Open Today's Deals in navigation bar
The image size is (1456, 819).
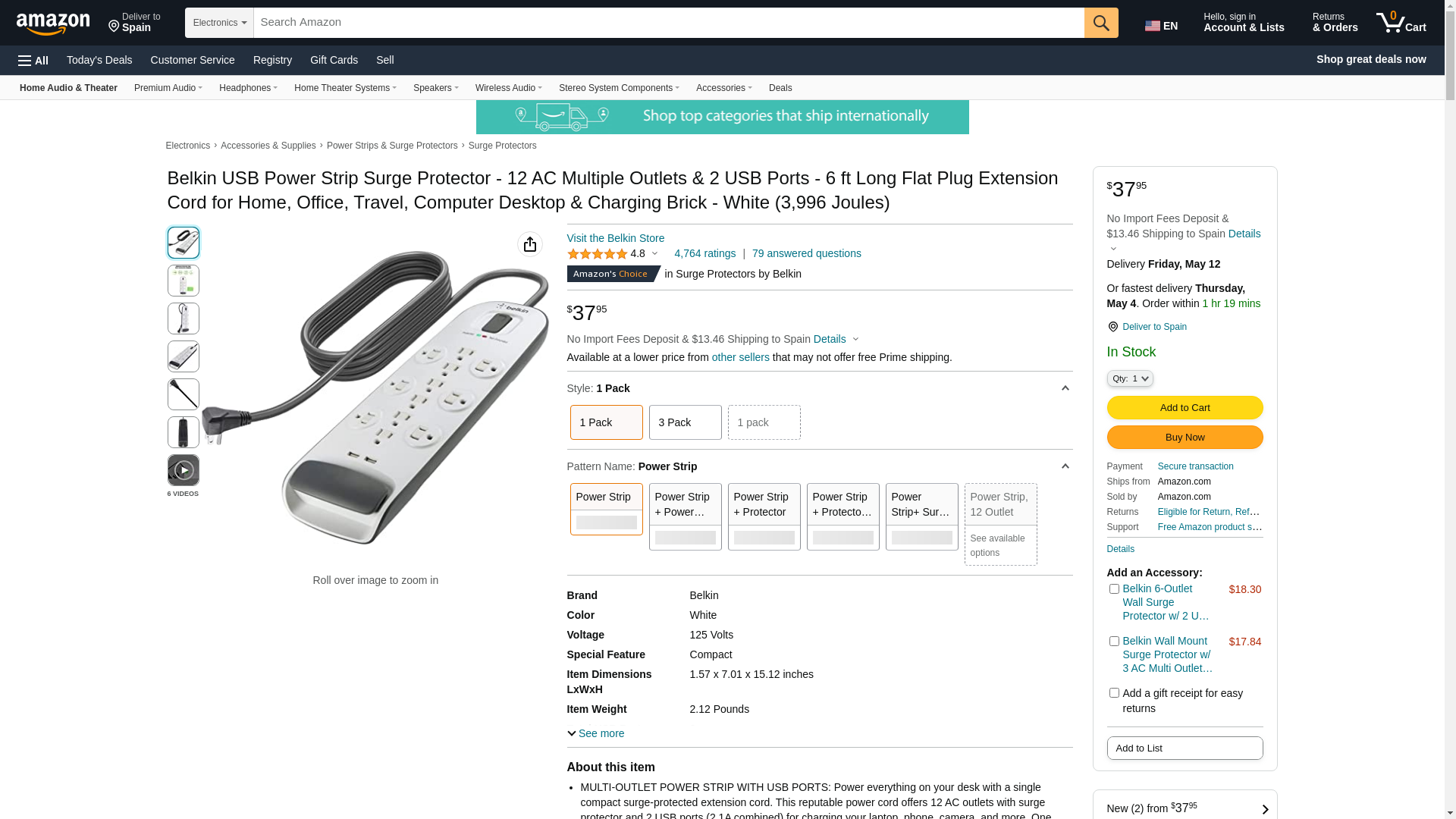99,60
